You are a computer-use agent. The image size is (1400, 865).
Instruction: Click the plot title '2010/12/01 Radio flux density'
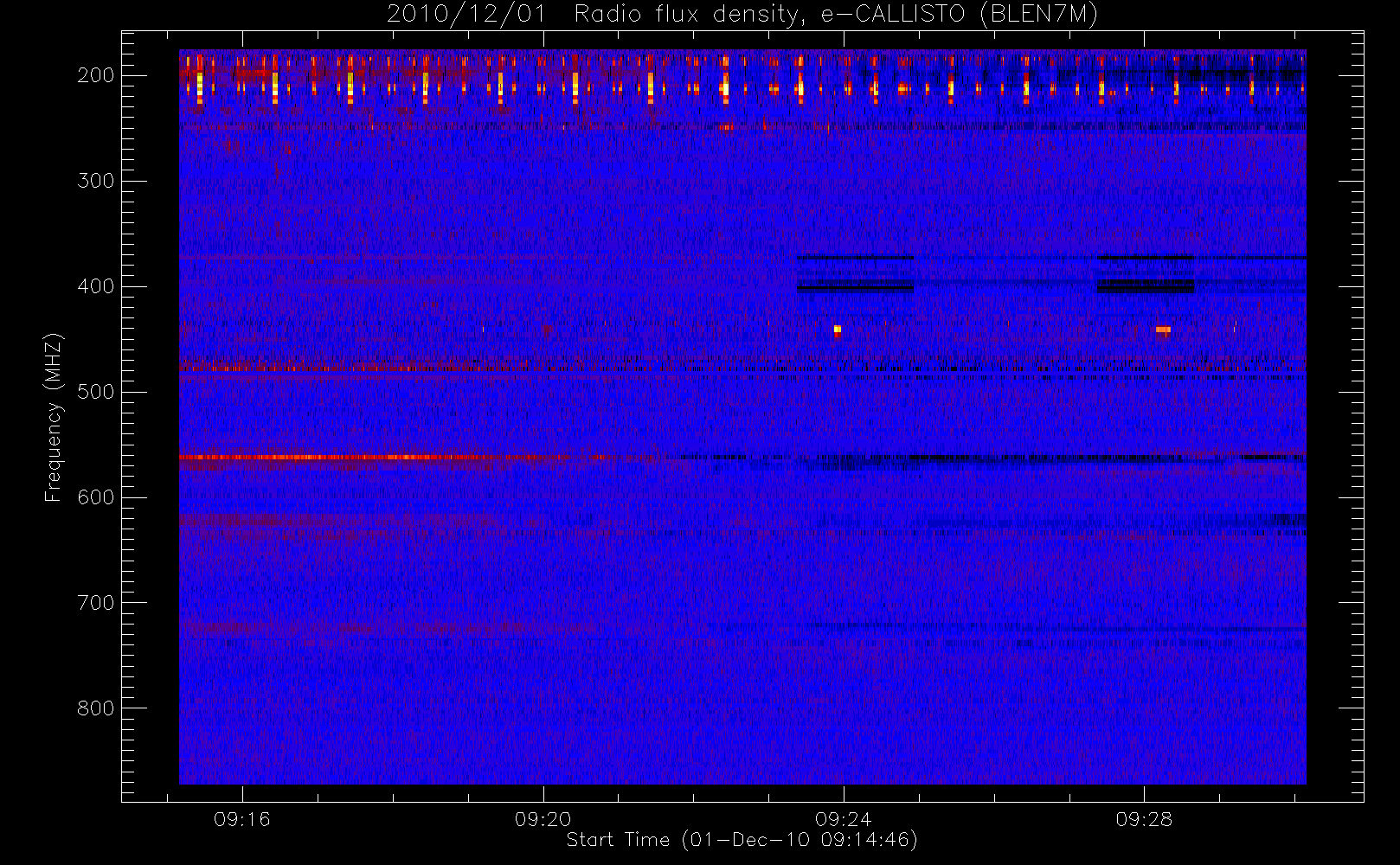click(742, 15)
